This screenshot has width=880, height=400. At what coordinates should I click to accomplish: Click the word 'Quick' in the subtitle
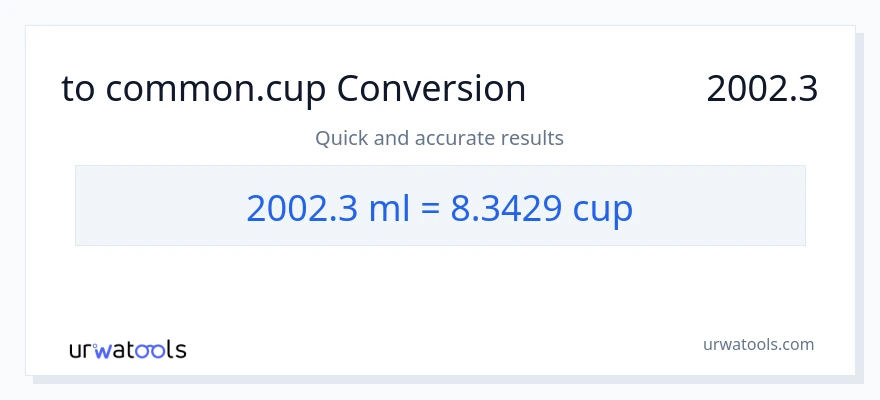pyautogui.click(x=341, y=138)
